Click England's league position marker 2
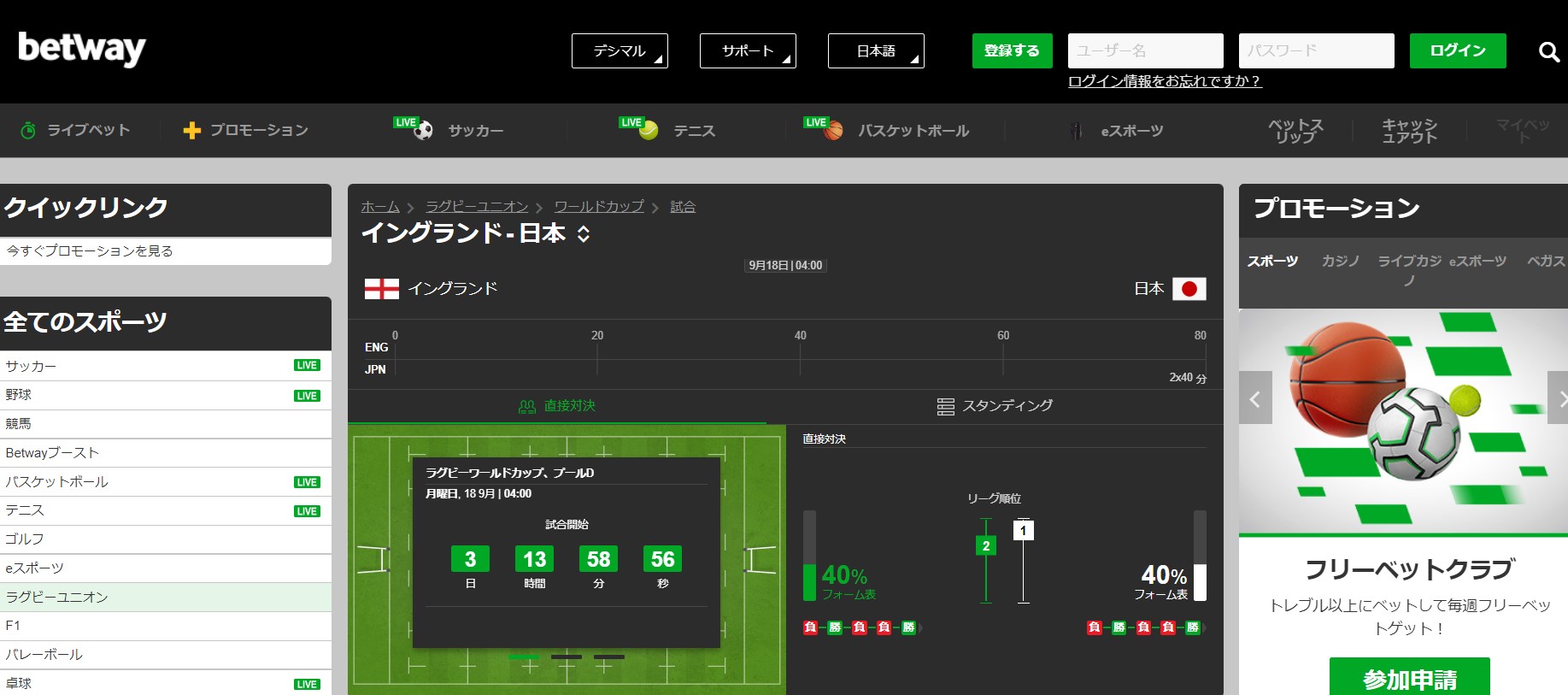The width and height of the screenshot is (1568, 695). (986, 545)
